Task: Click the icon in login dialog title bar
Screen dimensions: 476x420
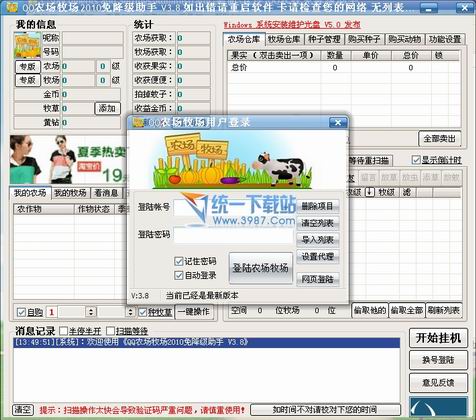Action: [138, 122]
